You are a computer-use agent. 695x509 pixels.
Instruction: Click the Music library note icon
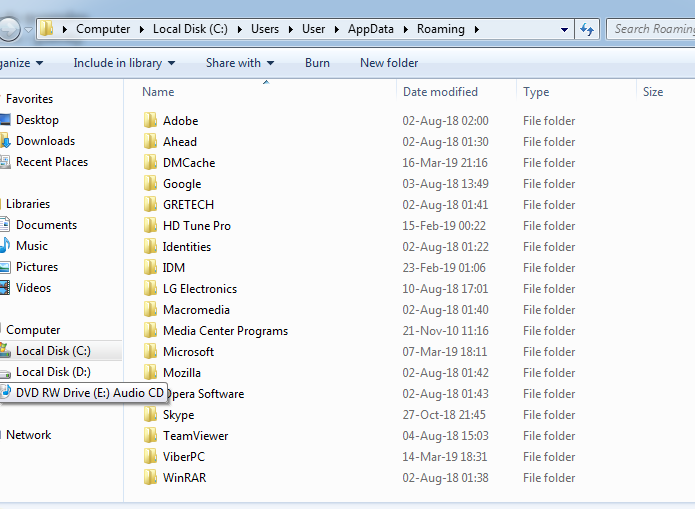pyautogui.click(x=5, y=246)
